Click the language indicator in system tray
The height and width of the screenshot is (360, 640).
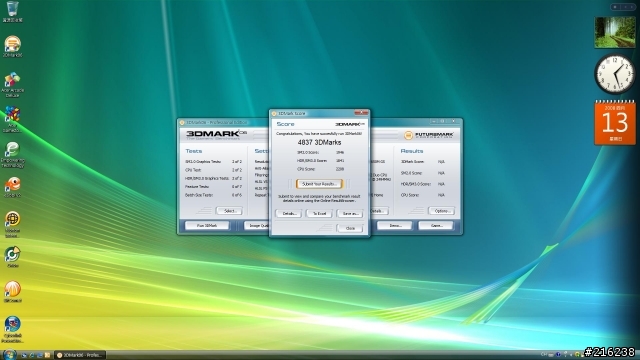(x=544, y=355)
